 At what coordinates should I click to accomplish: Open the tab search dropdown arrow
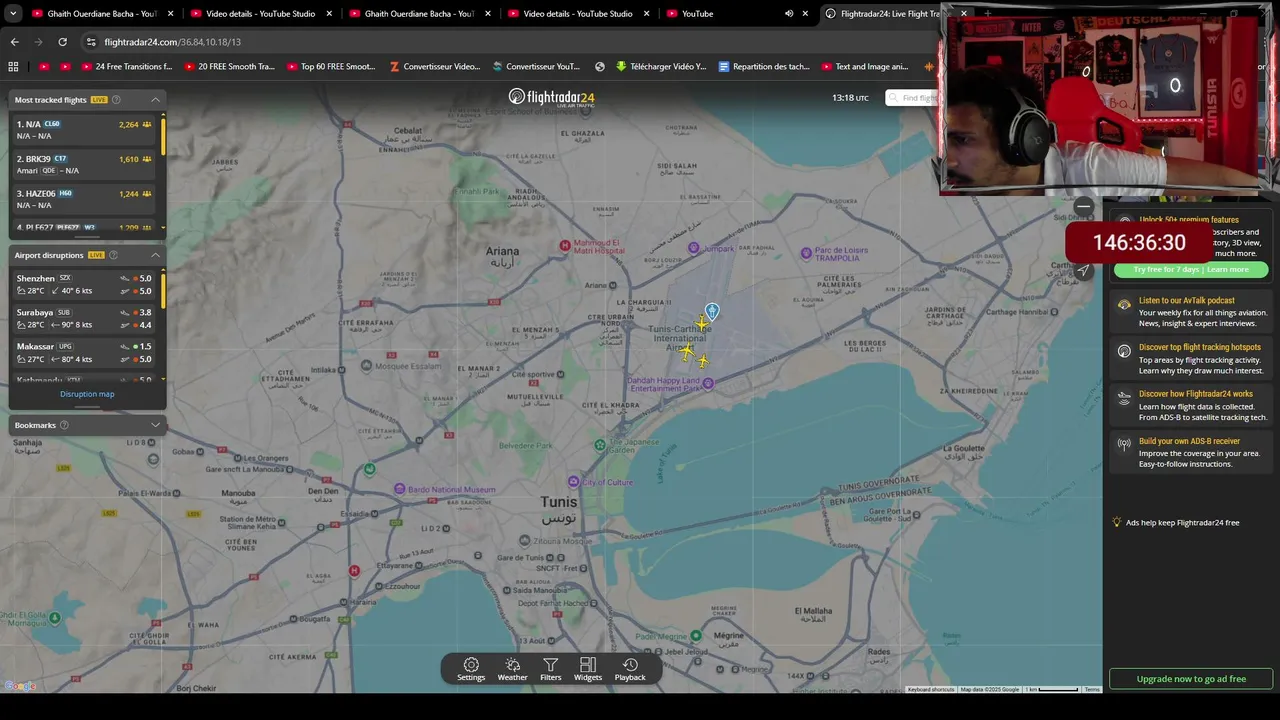point(14,14)
